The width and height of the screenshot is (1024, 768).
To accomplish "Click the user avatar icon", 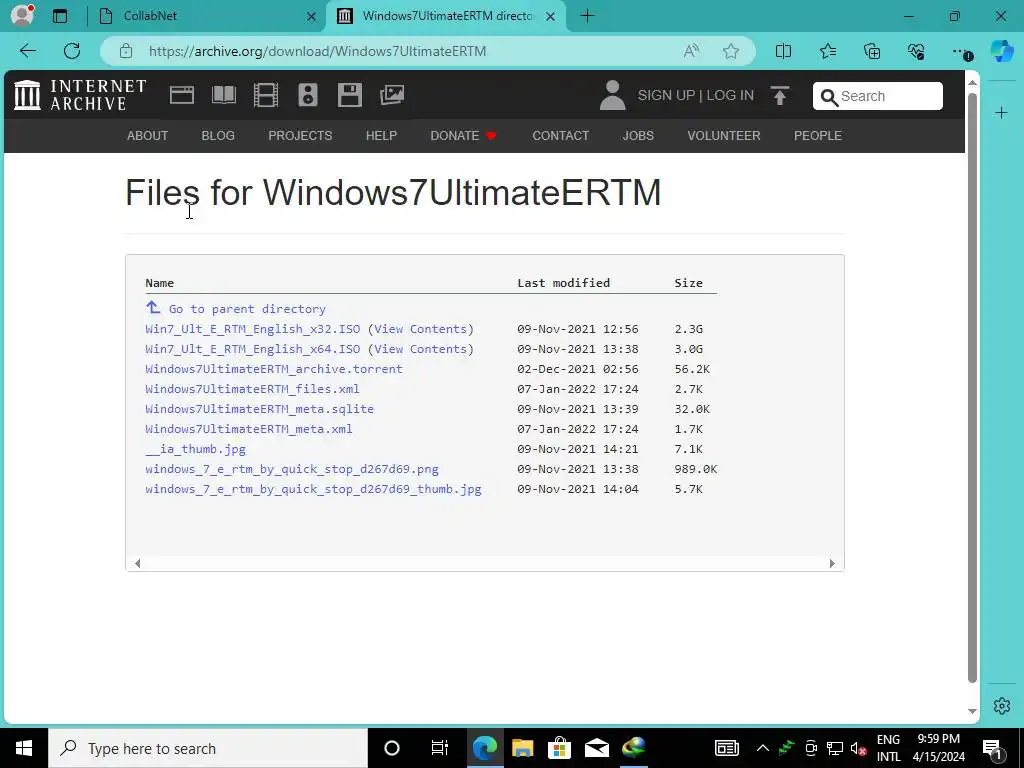I will pyautogui.click(x=613, y=95).
